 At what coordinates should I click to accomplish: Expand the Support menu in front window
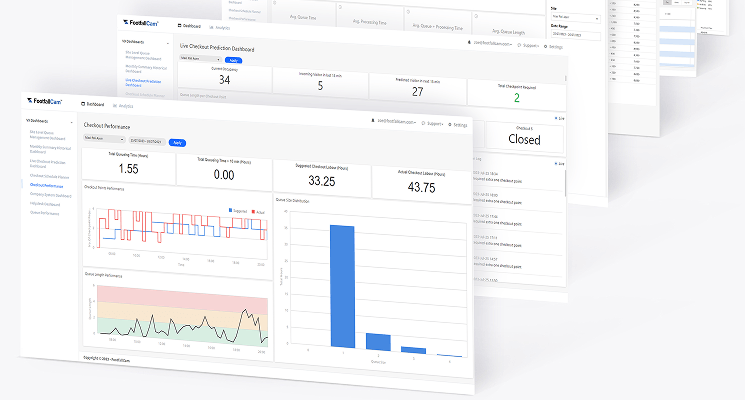click(431, 124)
